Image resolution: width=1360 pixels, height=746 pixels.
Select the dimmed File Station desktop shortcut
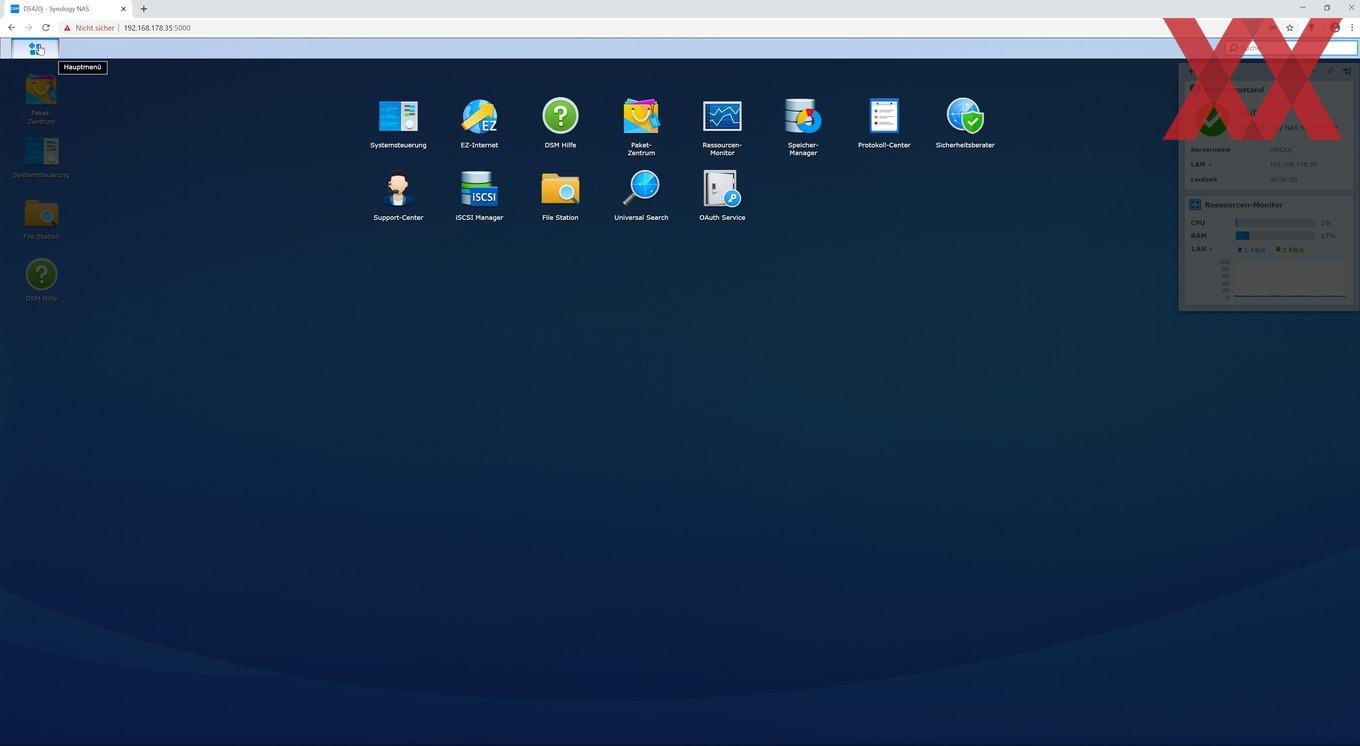[41, 219]
